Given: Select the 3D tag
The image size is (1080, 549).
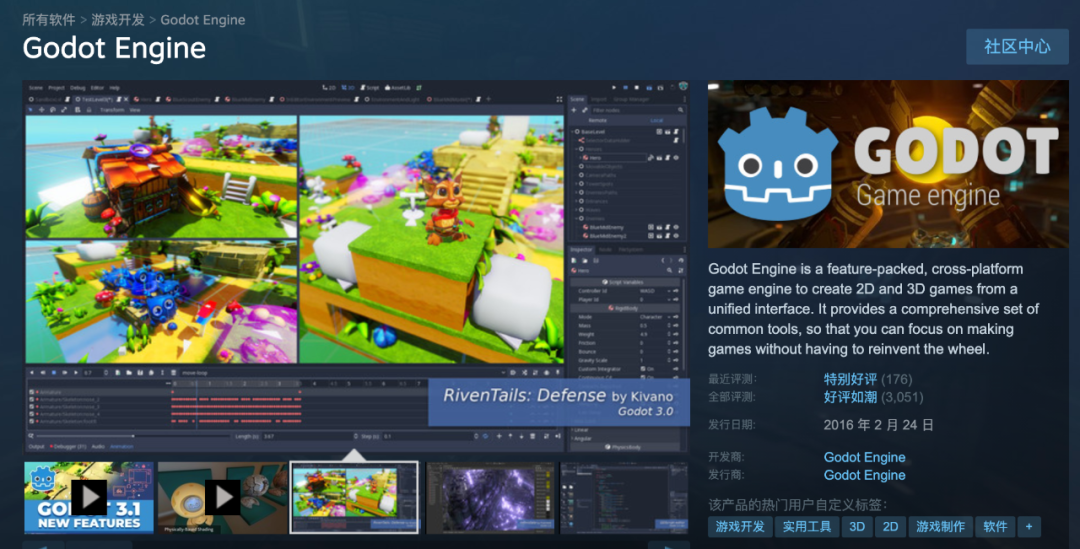Looking at the screenshot, I should coord(857,527).
